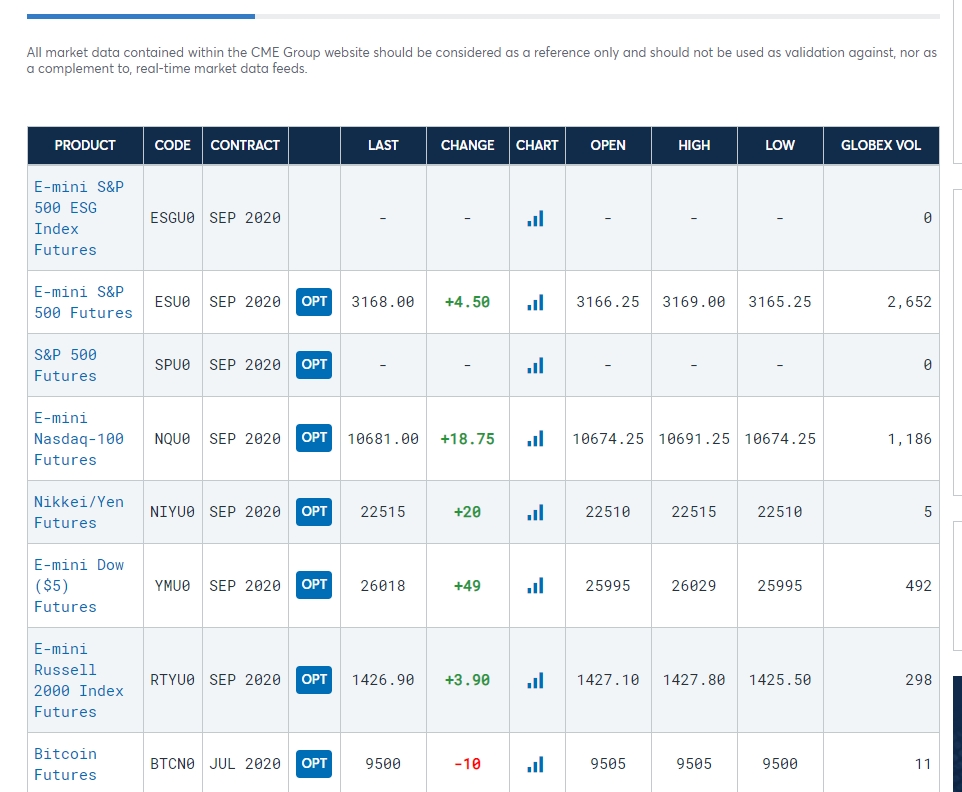
Task: Select OPT button in Nasdaq-100 row
Action: coord(314,438)
